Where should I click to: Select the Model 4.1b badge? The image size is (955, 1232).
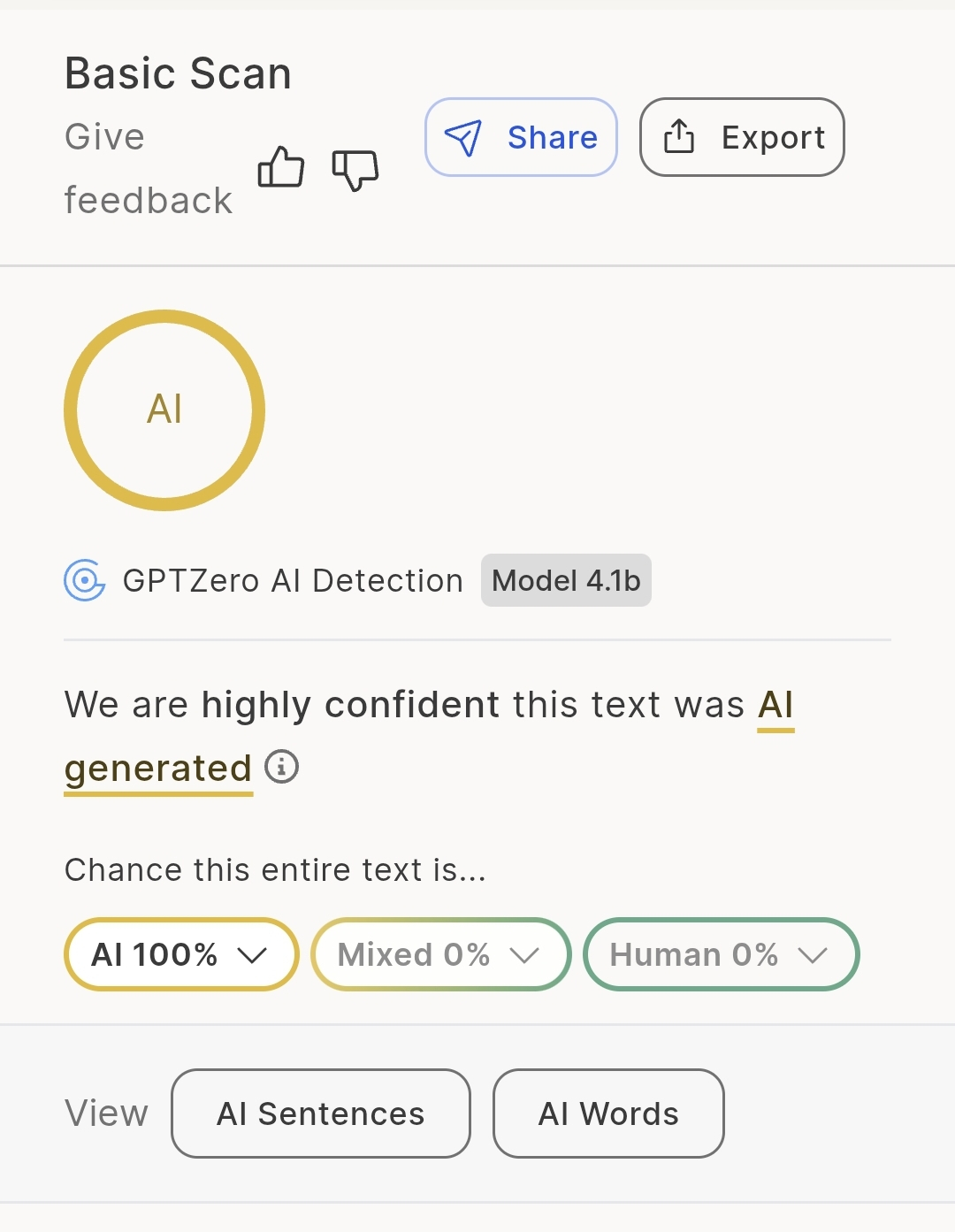point(566,581)
